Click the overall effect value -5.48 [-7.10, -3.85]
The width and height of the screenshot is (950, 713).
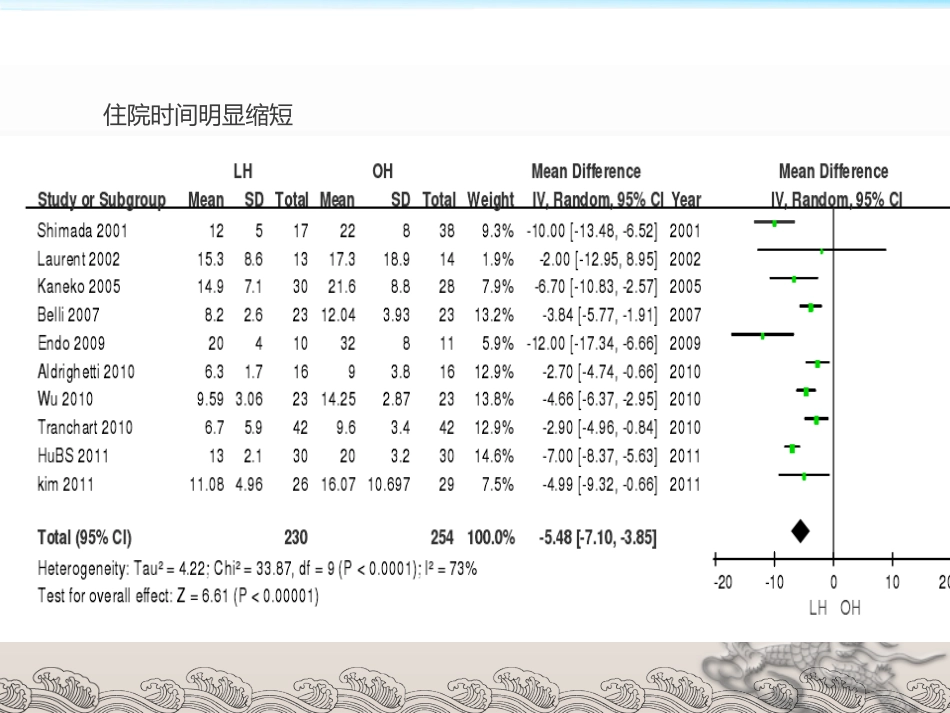coord(597,537)
